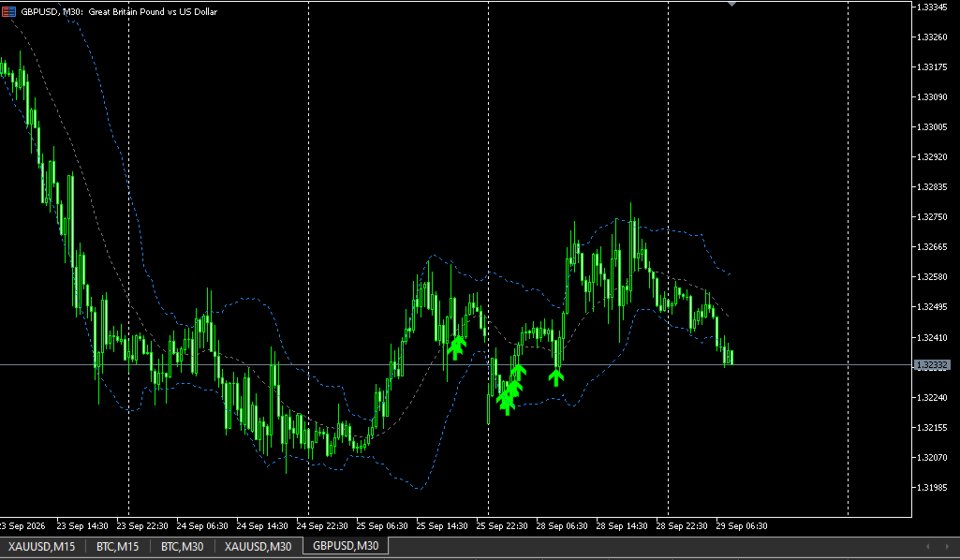
Task: Switch to the XAUUSD,M15 chart tab
Action: 42,546
